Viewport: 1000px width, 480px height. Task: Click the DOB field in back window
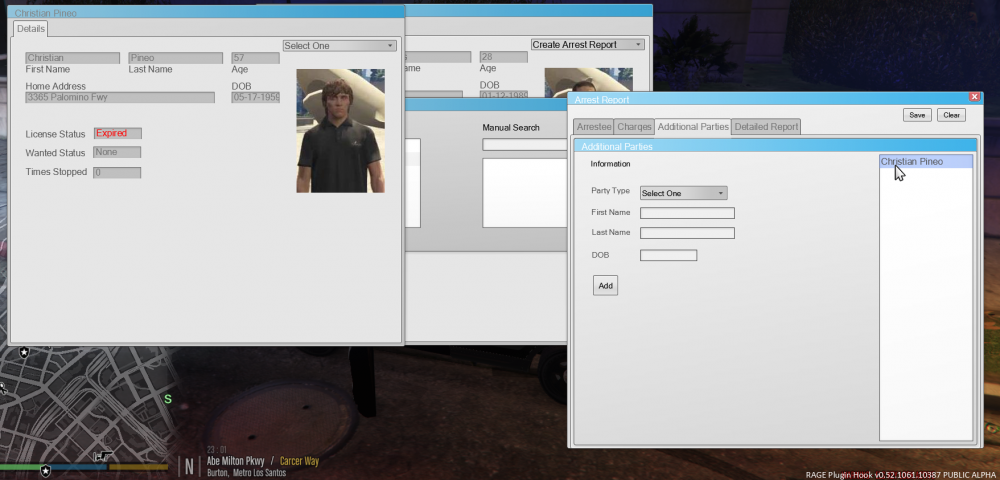pos(503,96)
